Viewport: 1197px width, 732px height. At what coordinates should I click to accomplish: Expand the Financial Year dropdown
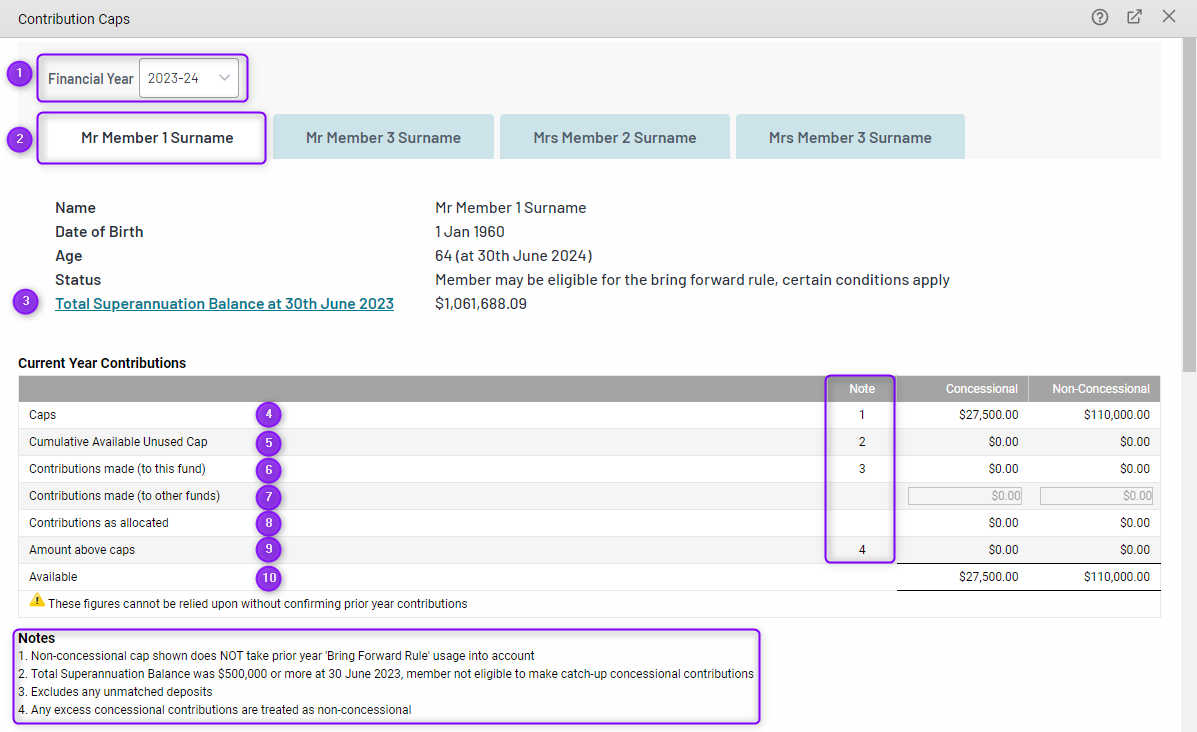189,78
